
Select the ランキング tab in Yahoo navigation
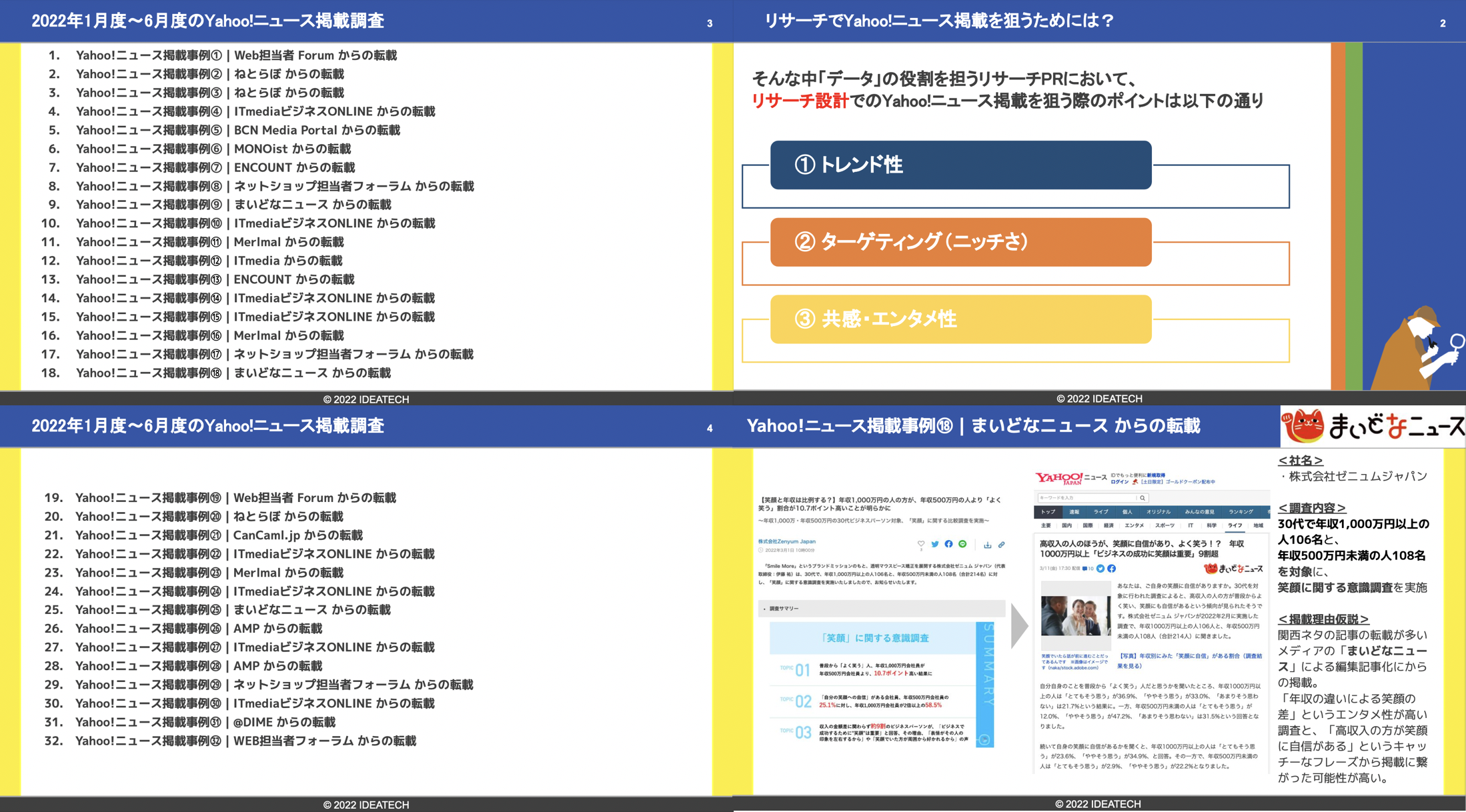point(1241,512)
